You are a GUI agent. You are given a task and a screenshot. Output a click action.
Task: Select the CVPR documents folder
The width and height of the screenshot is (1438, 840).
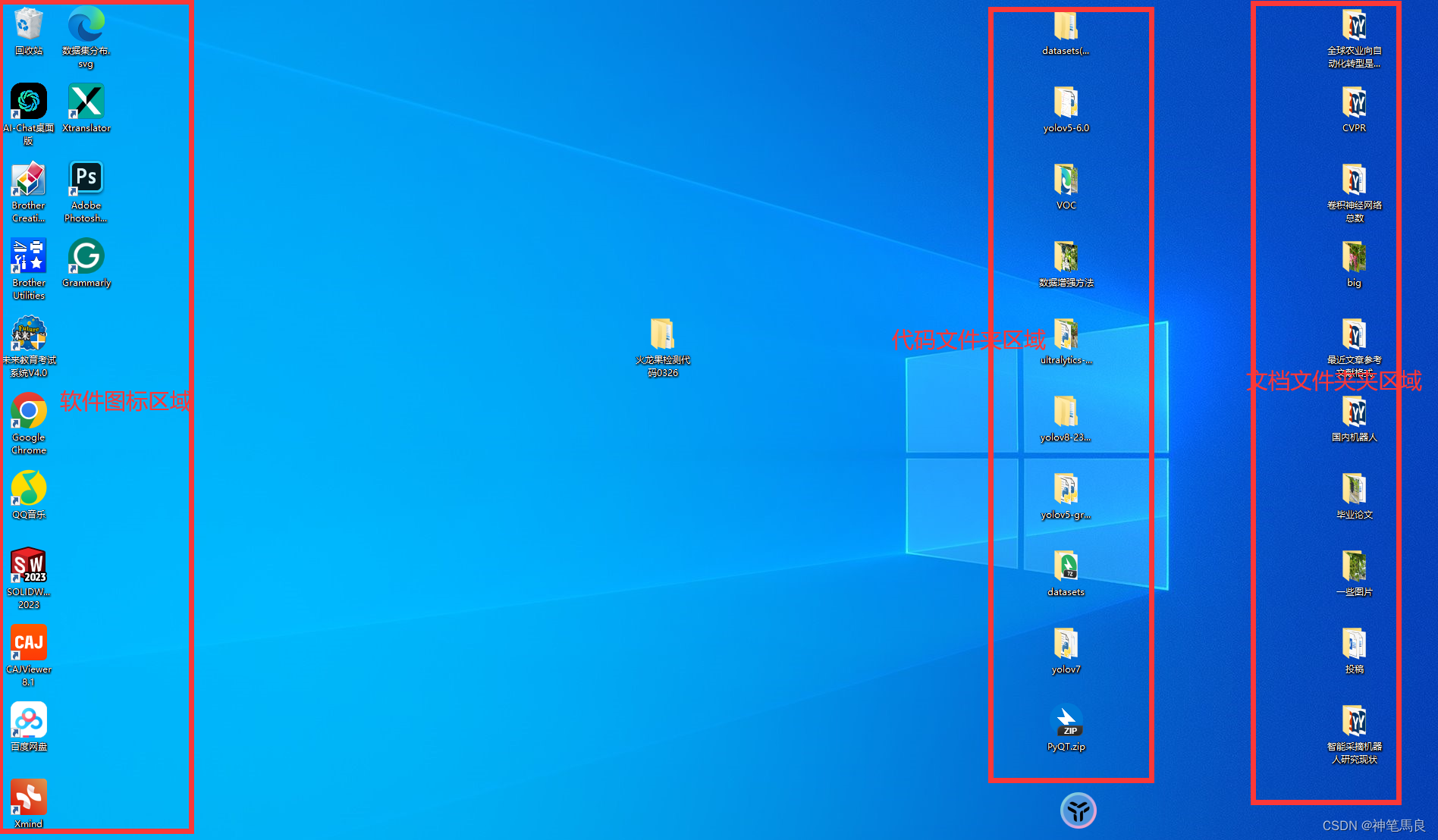tap(1354, 102)
